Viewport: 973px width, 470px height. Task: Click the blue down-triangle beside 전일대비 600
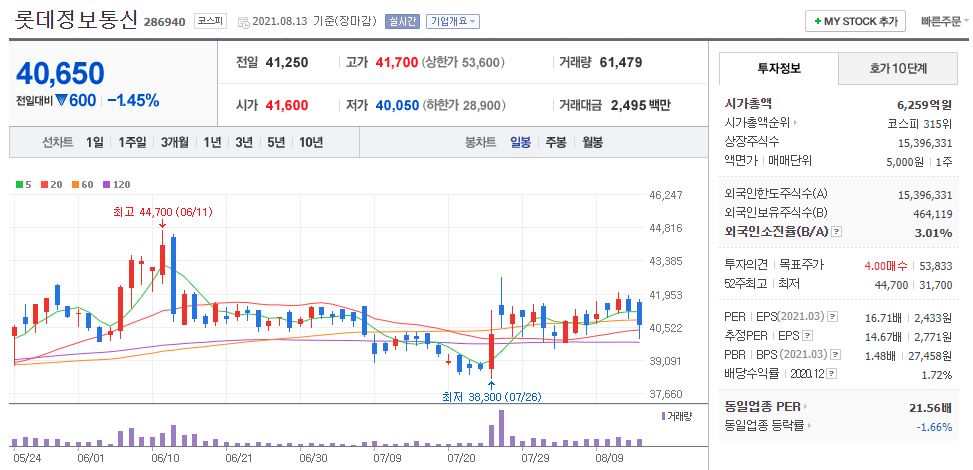click(61, 100)
